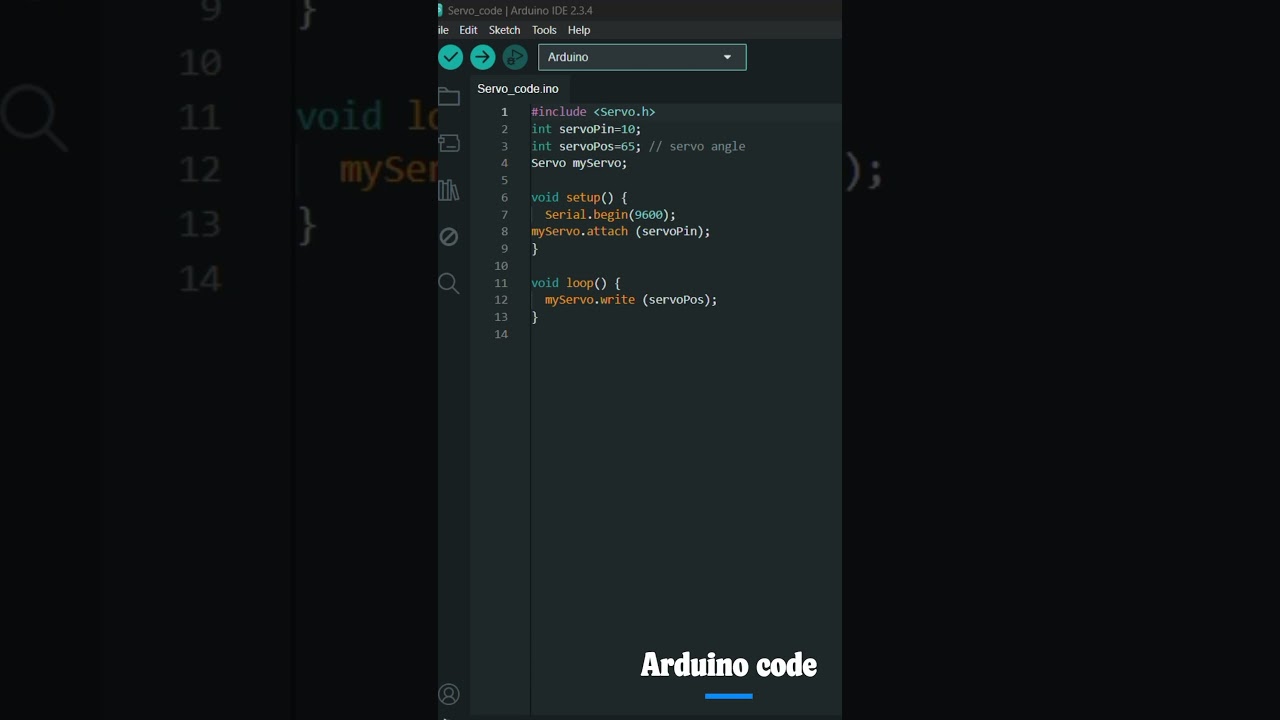The height and width of the screenshot is (720, 1280).
Task: Click line number 14 in gutter
Action: point(501,334)
